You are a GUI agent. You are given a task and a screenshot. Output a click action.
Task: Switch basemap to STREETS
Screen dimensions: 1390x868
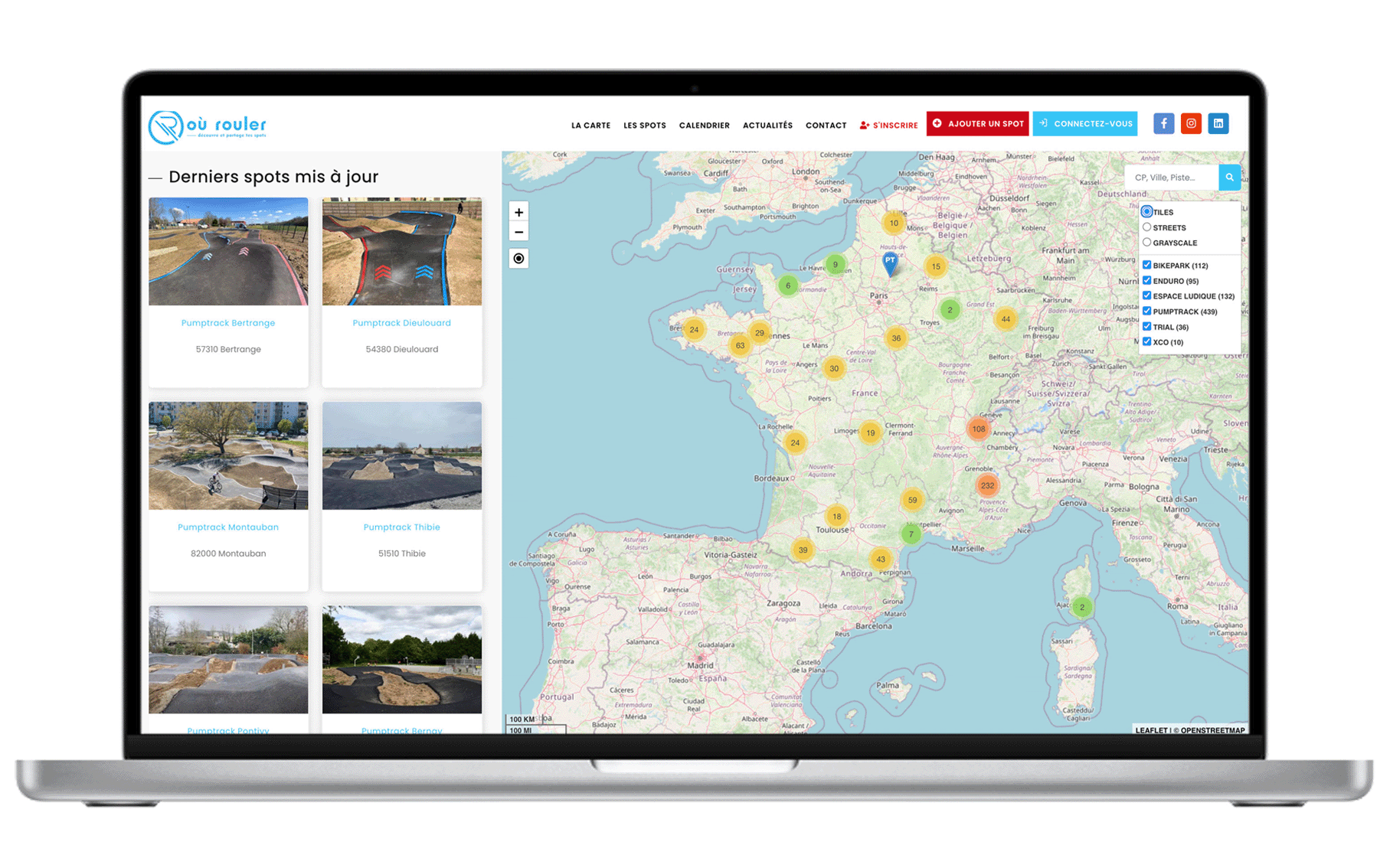pos(1146,227)
